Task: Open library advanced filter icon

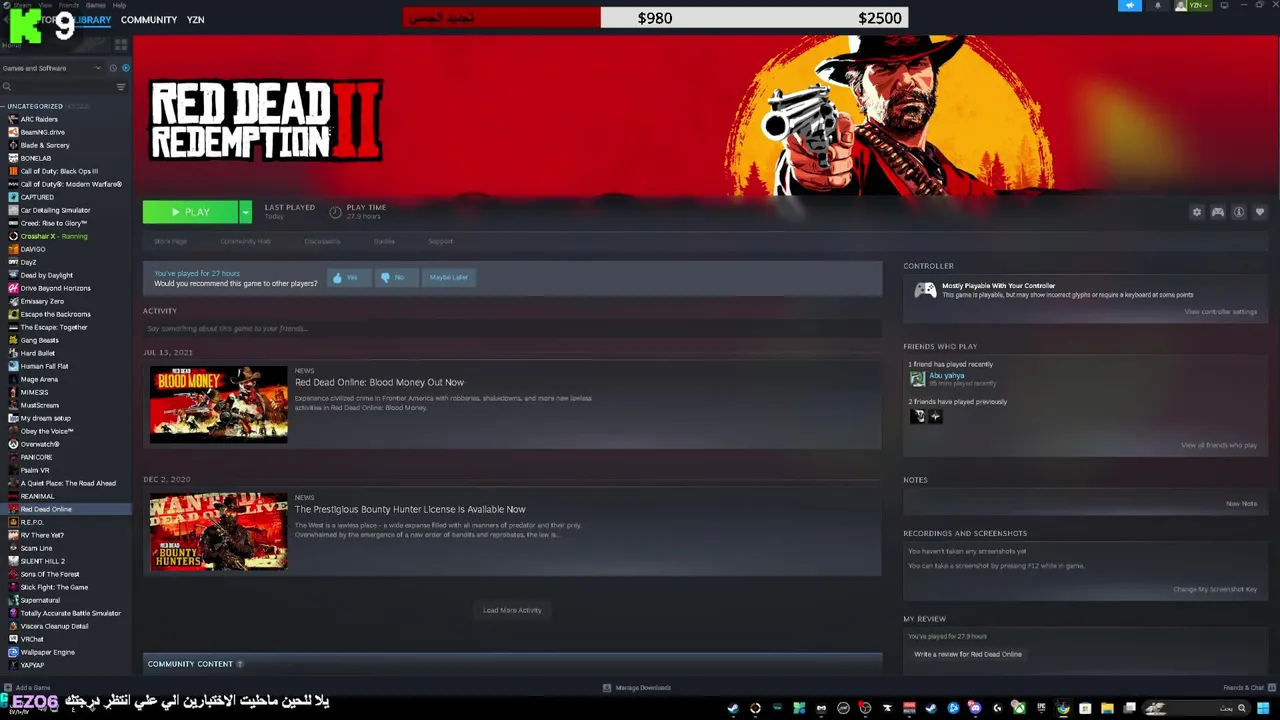Action: click(x=121, y=87)
